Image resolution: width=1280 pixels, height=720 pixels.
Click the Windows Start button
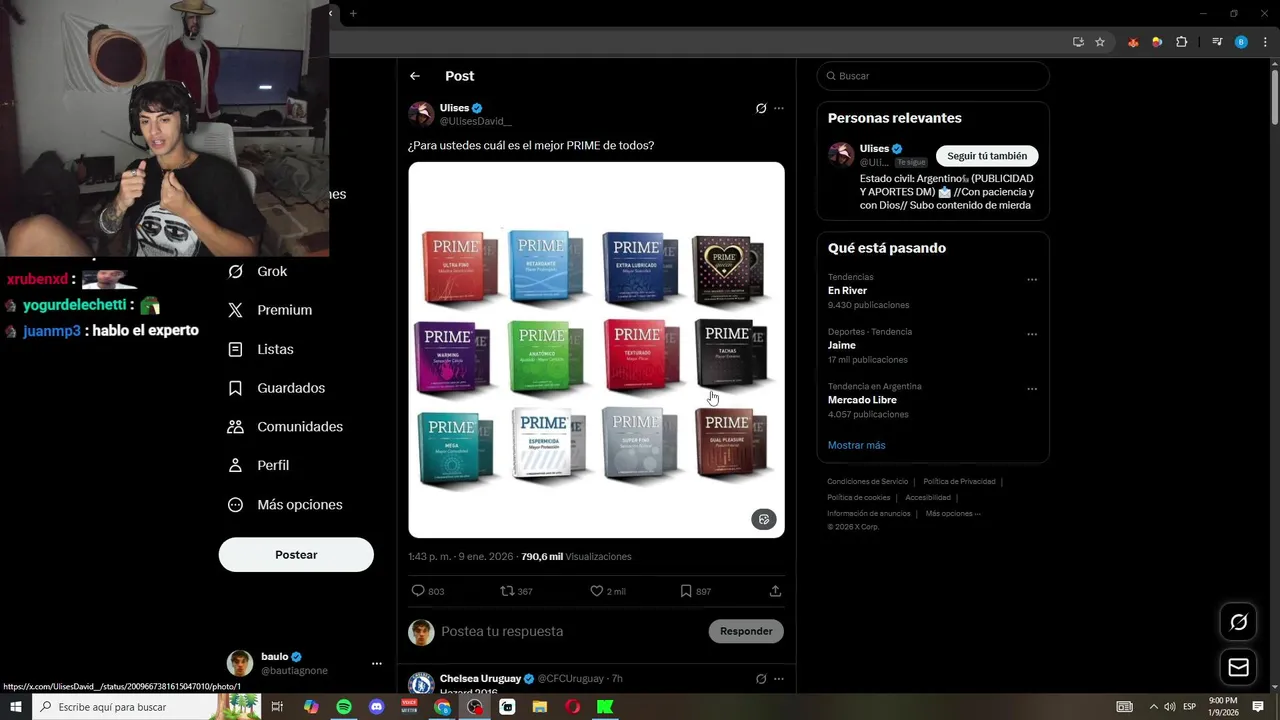pyautogui.click(x=16, y=707)
